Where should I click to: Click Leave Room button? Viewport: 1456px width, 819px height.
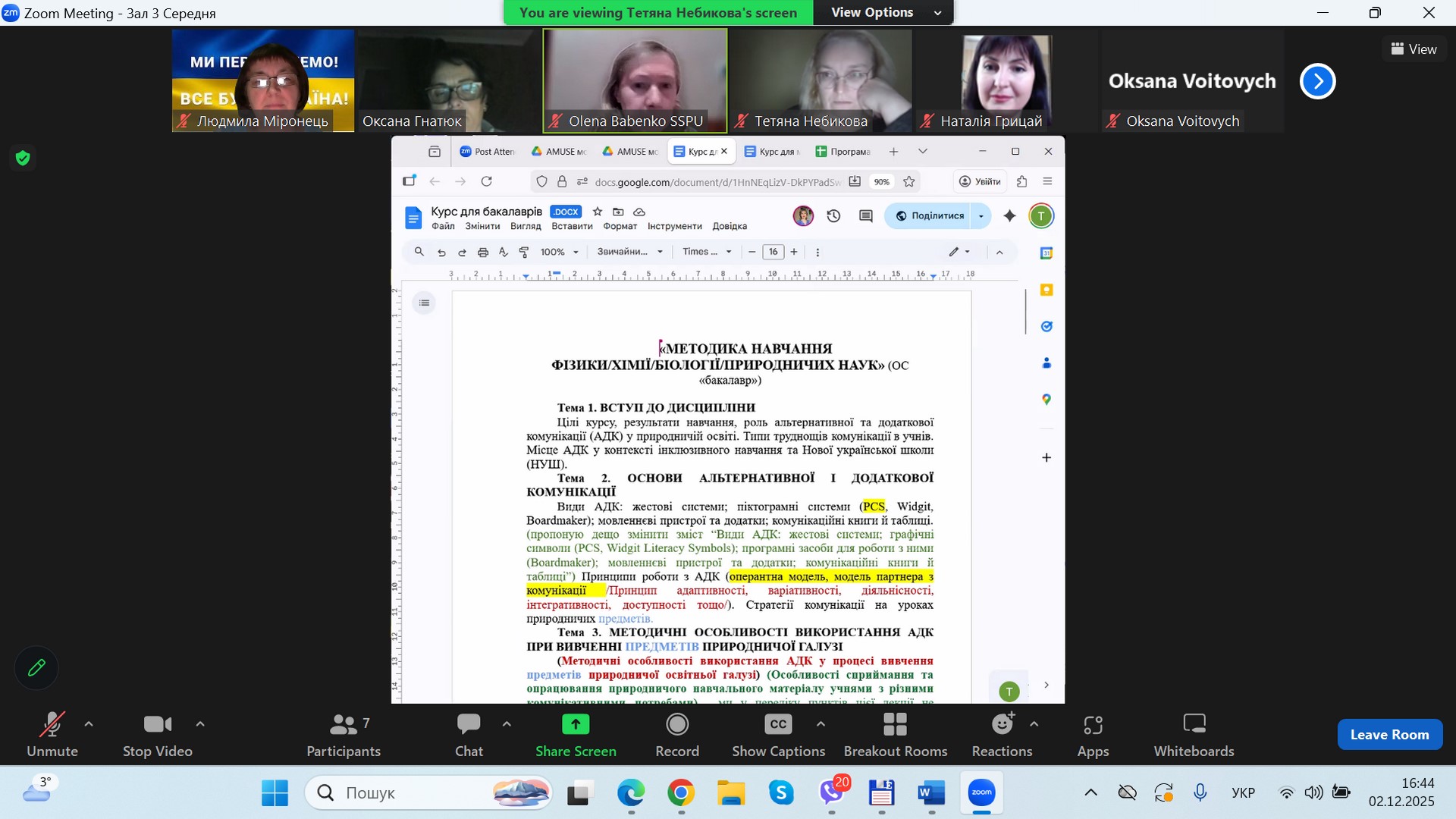[x=1389, y=734]
